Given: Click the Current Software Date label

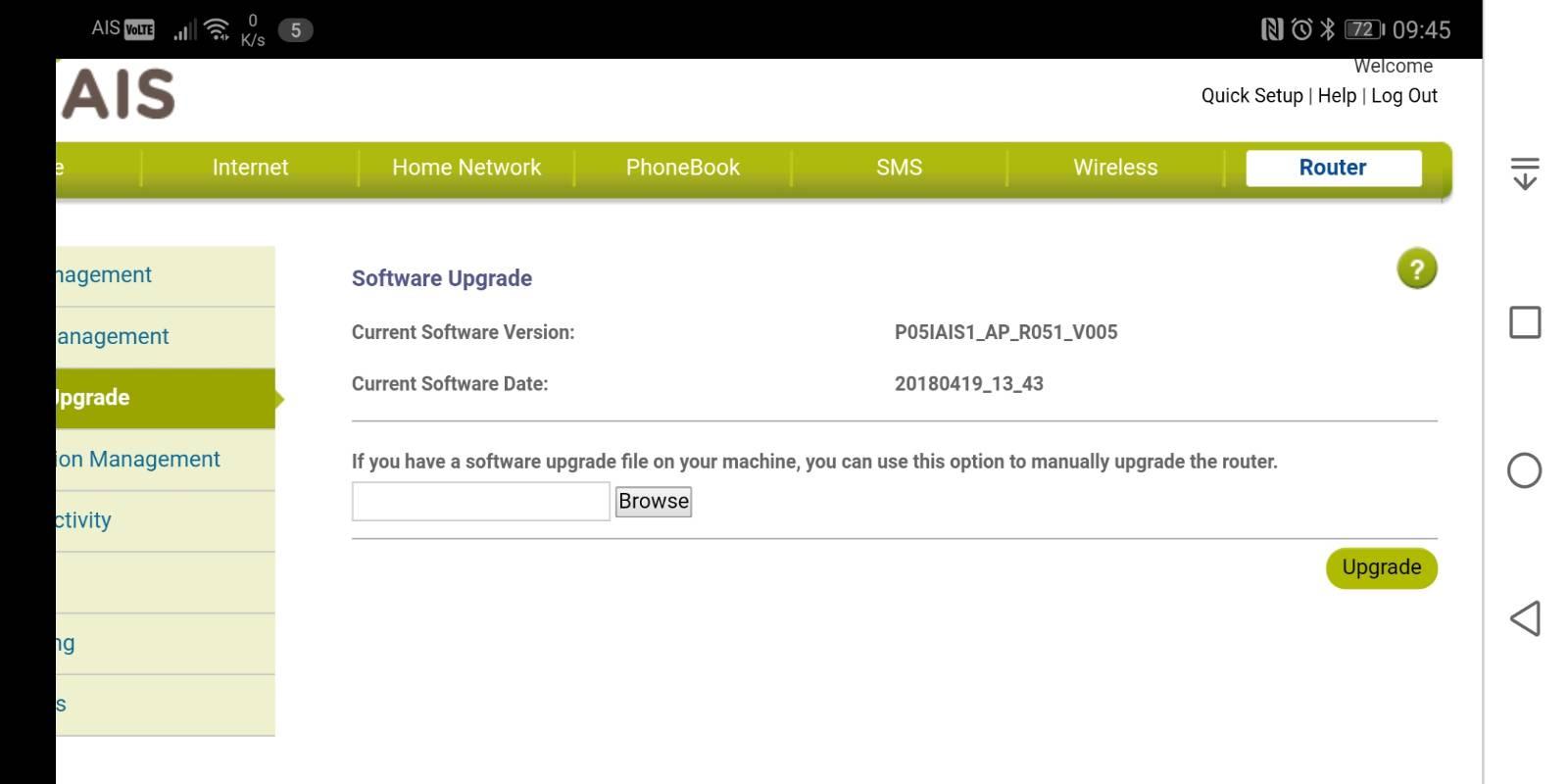Looking at the screenshot, I should point(450,384).
